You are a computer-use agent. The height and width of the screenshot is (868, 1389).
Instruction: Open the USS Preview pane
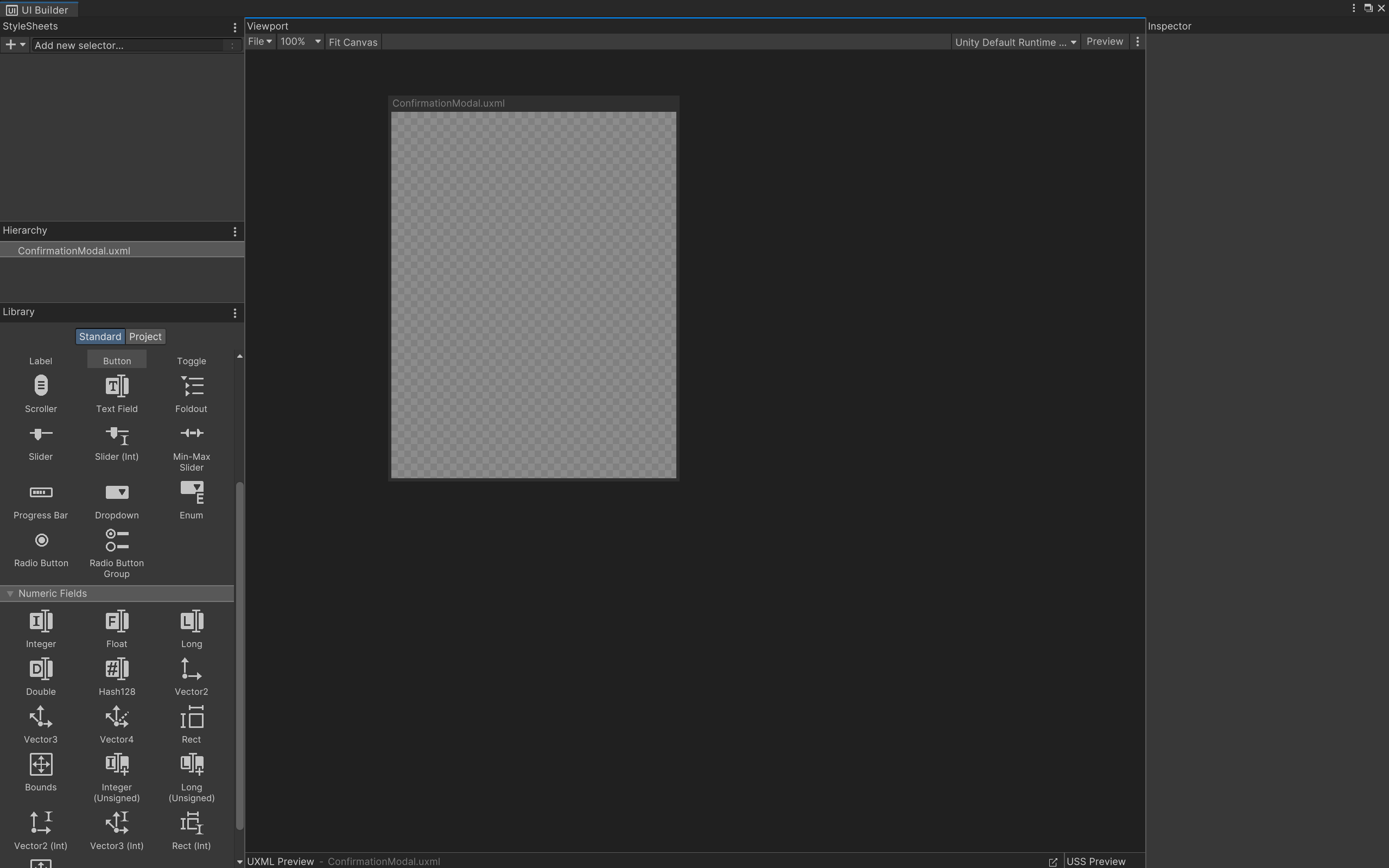(1095, 861)
